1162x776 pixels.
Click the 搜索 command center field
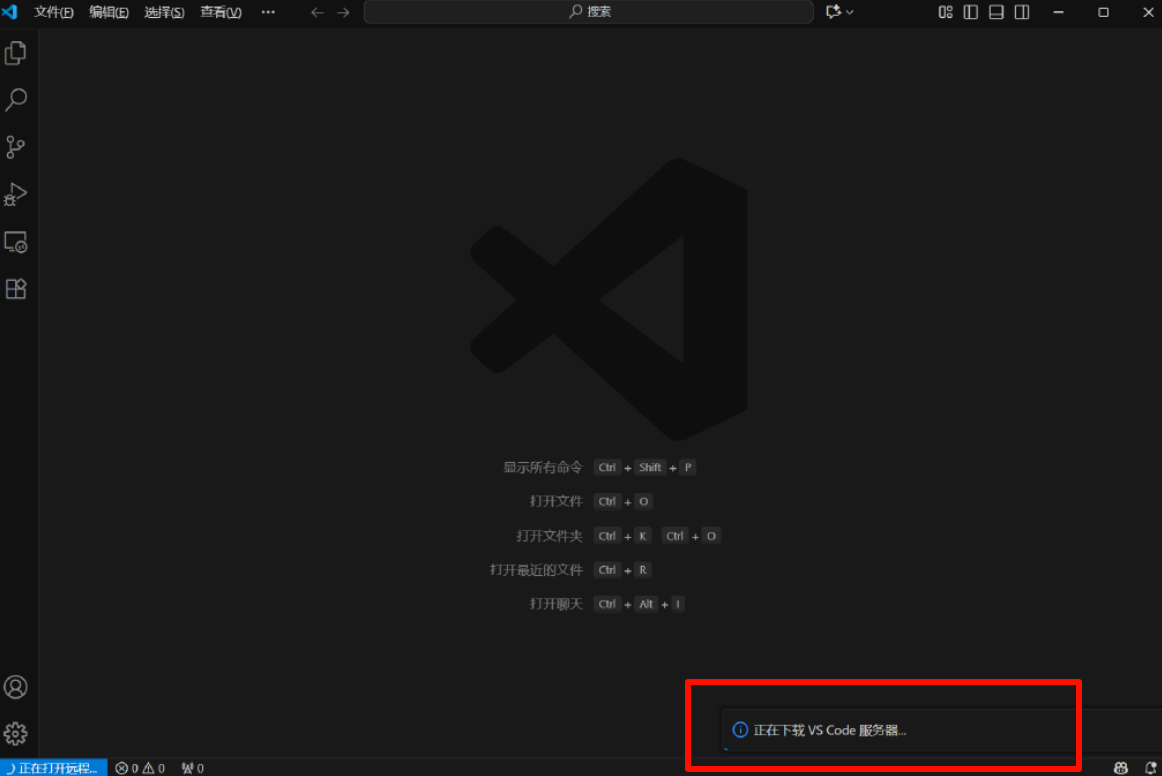point(589,12)
